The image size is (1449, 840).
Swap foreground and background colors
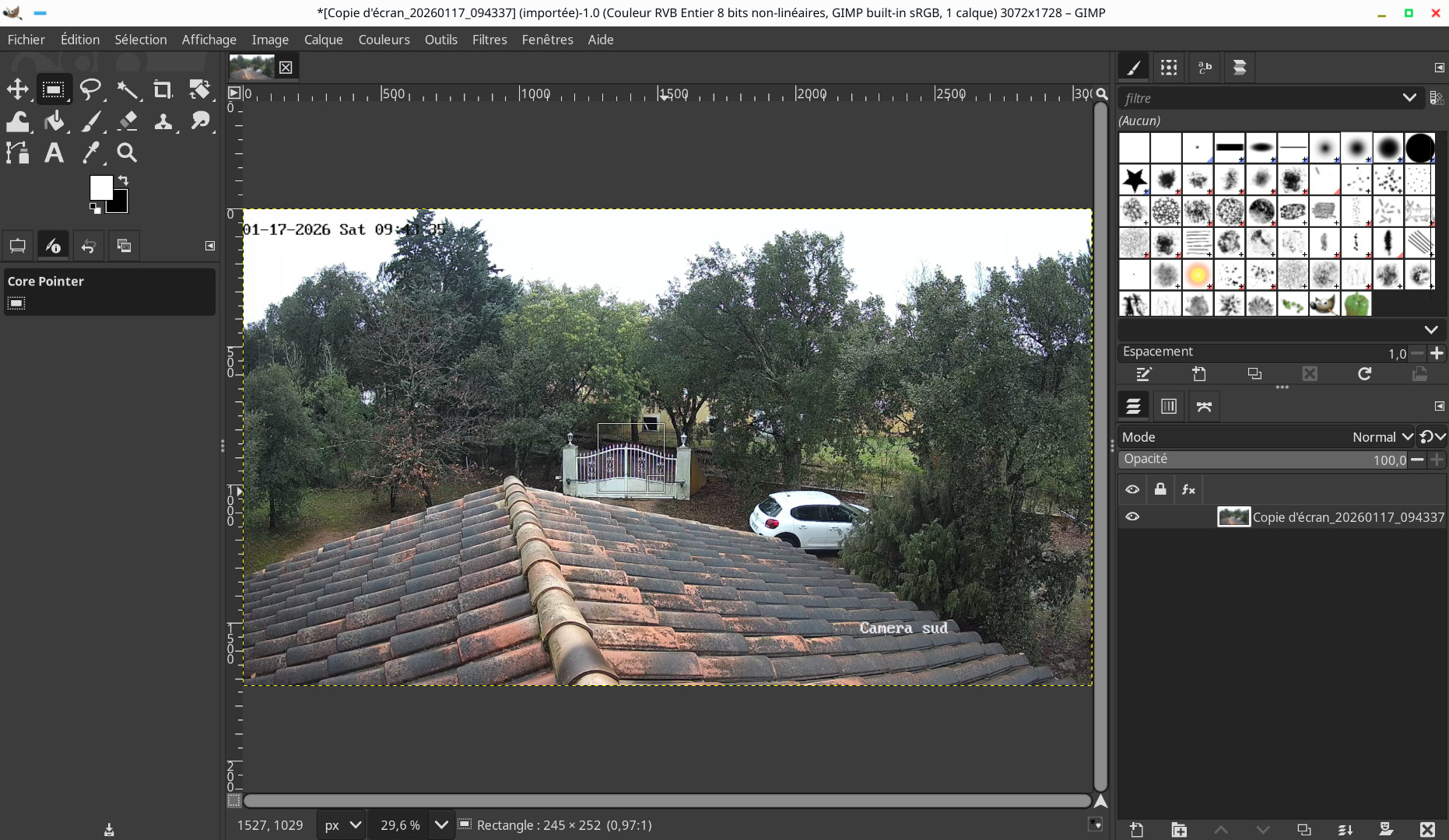pyautogui.click(x=123, y=180)
